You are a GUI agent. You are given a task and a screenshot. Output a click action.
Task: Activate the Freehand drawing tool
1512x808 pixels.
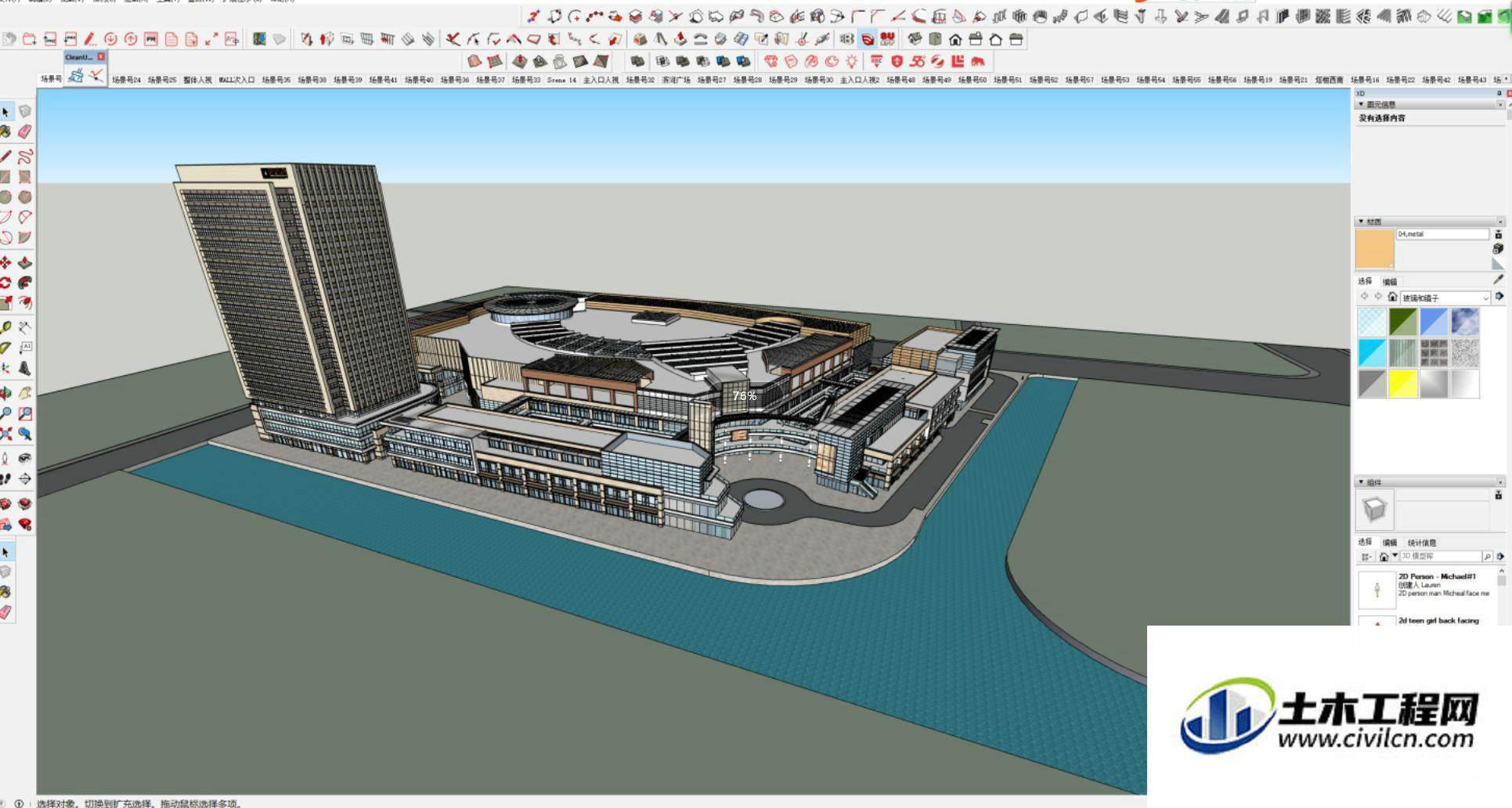[x=25, y=156]
